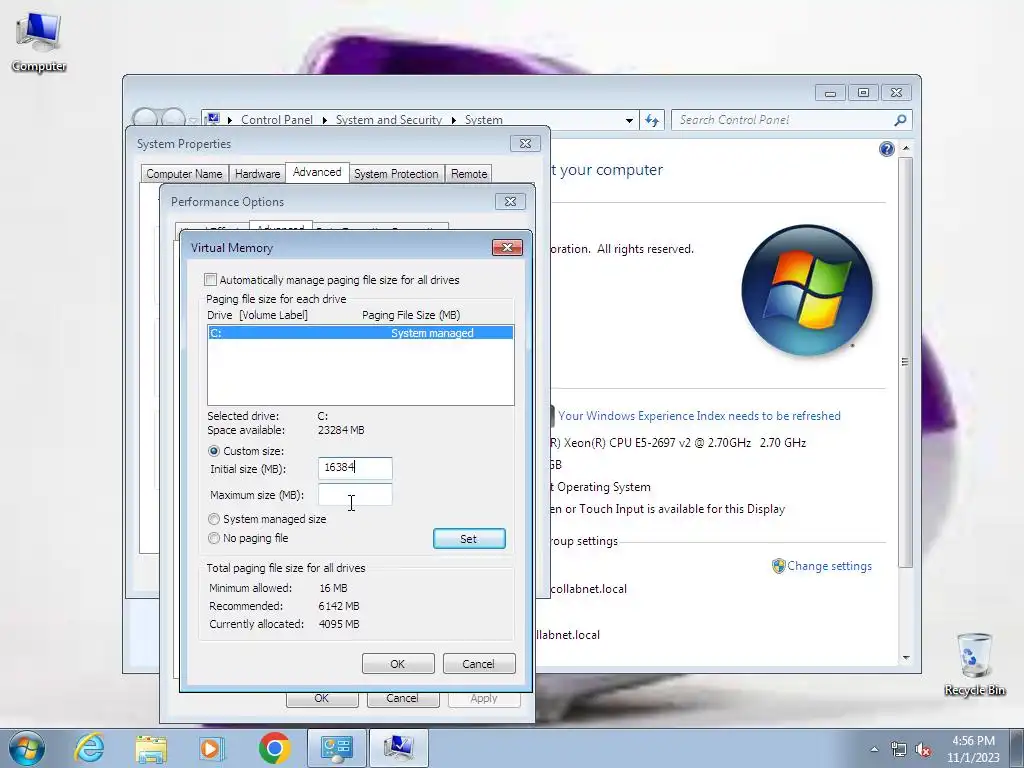Viewport: 1024px width, 768px height.
Task: Click Apply in Performance Options dialog
Action: 484,699
